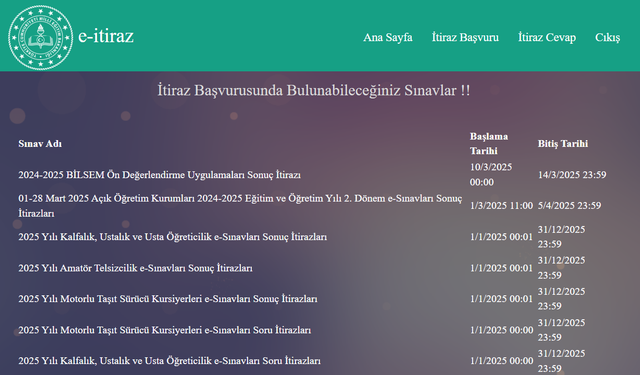The width and height of the screenshot is (640, 375).
Task: Click start date of Kalfalık Sonuç İtirazları row
Action: click(501, 237)
